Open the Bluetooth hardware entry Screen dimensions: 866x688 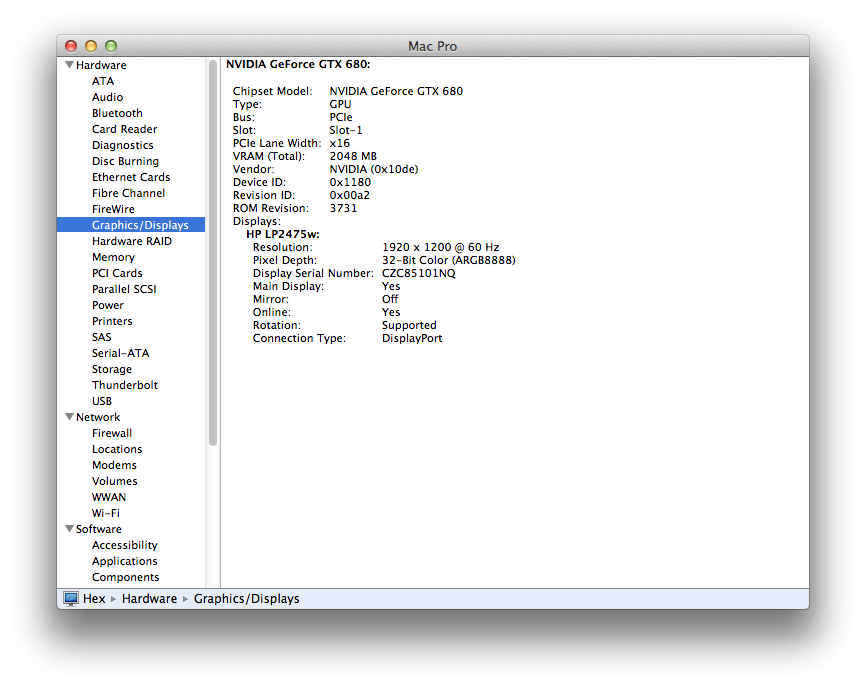pyautogui.click(x=117, y=113)
